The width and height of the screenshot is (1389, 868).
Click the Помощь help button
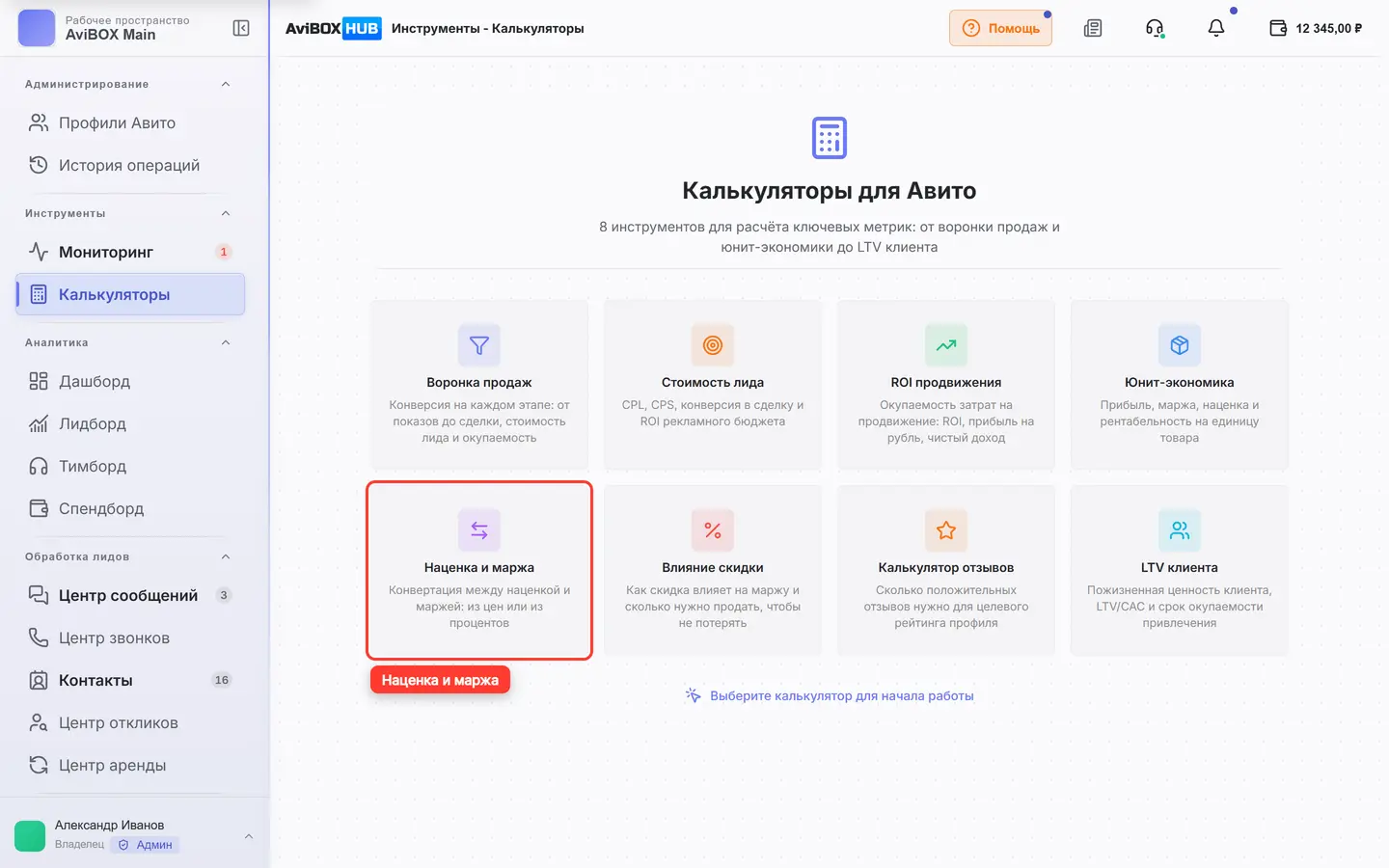tap(1000, 28)
